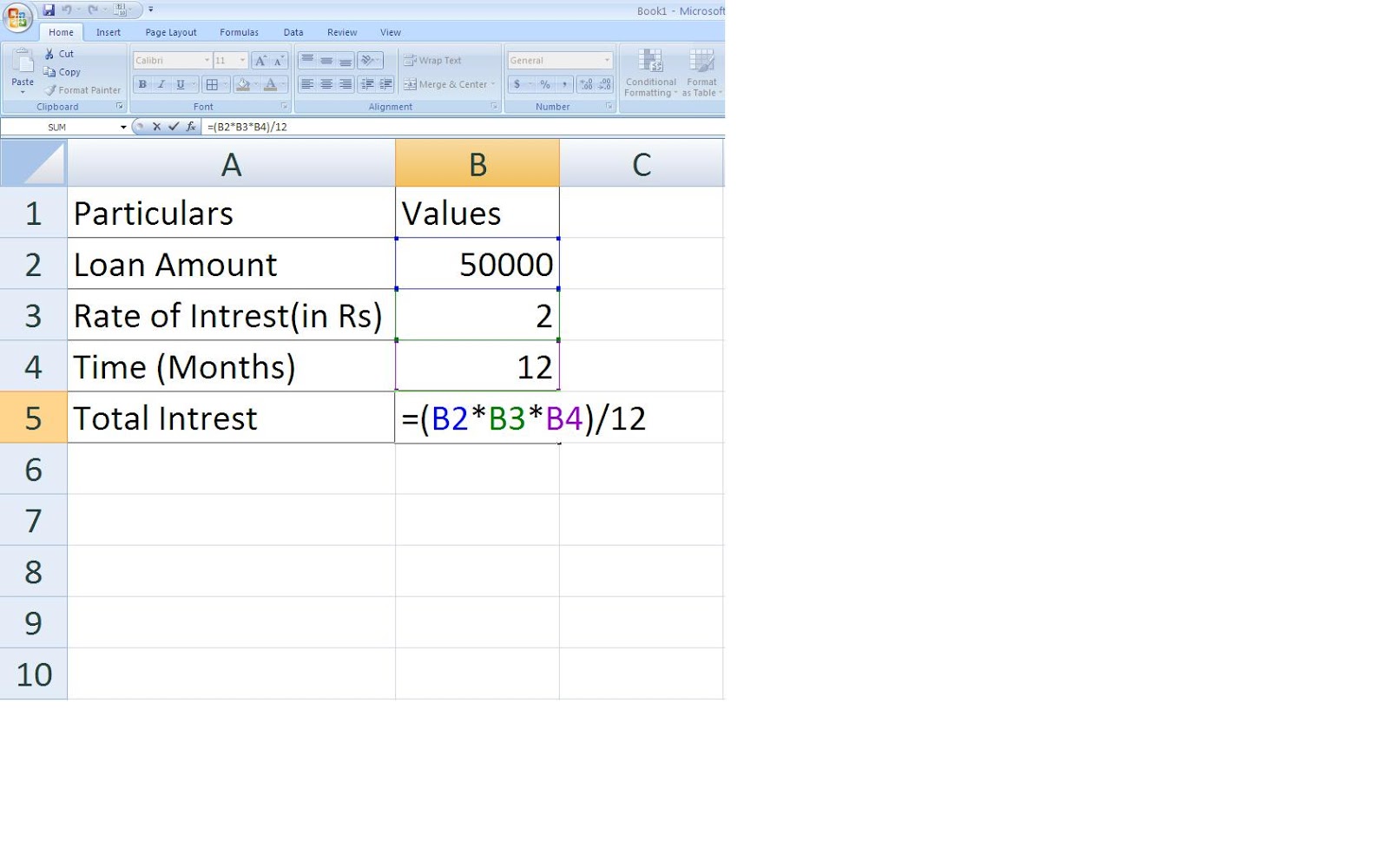Click the Percent Style icon
1389x868 pixels.
click(x=543, y=84)
